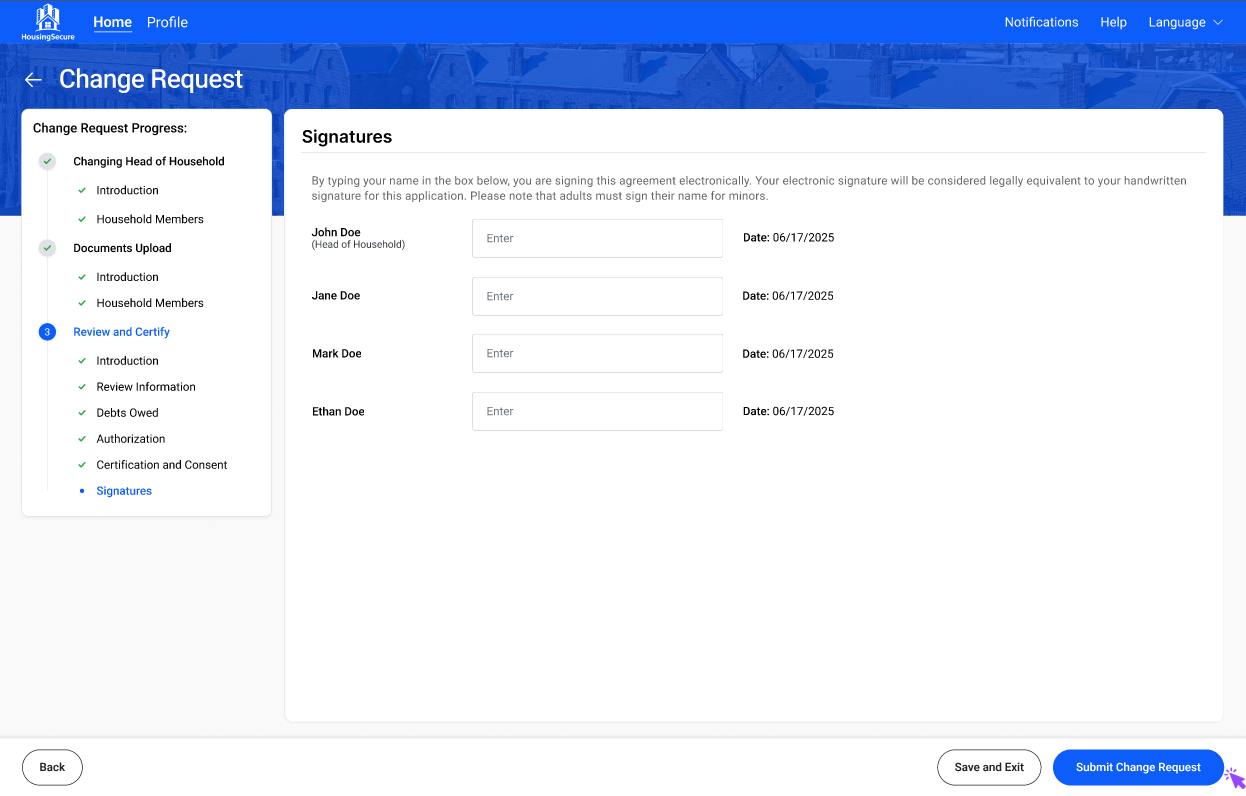The height and width of the screenshot is (796, 1246).
Task: Click the checkmark next to Debts Owed
Action: tap(82, 413)
